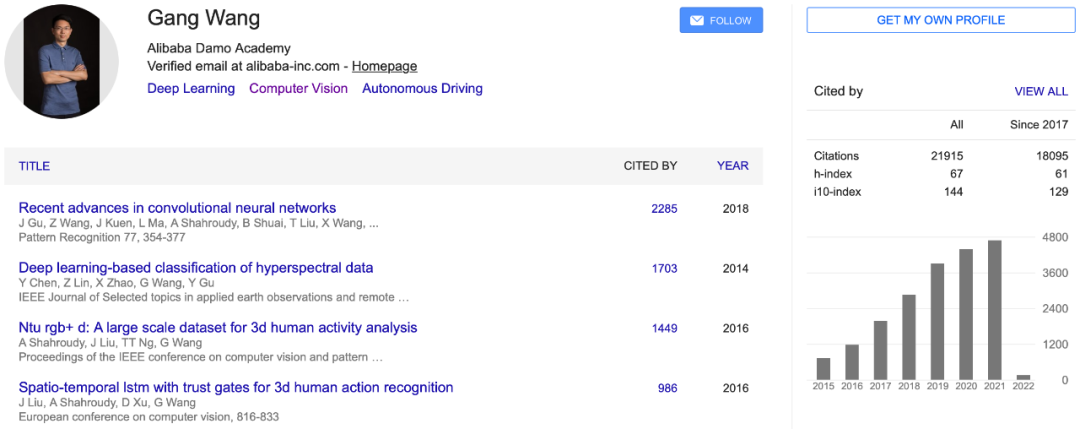Sort publications by Year column header
The width and height of the screenshot is (1080, 429).
coord(732,166)
